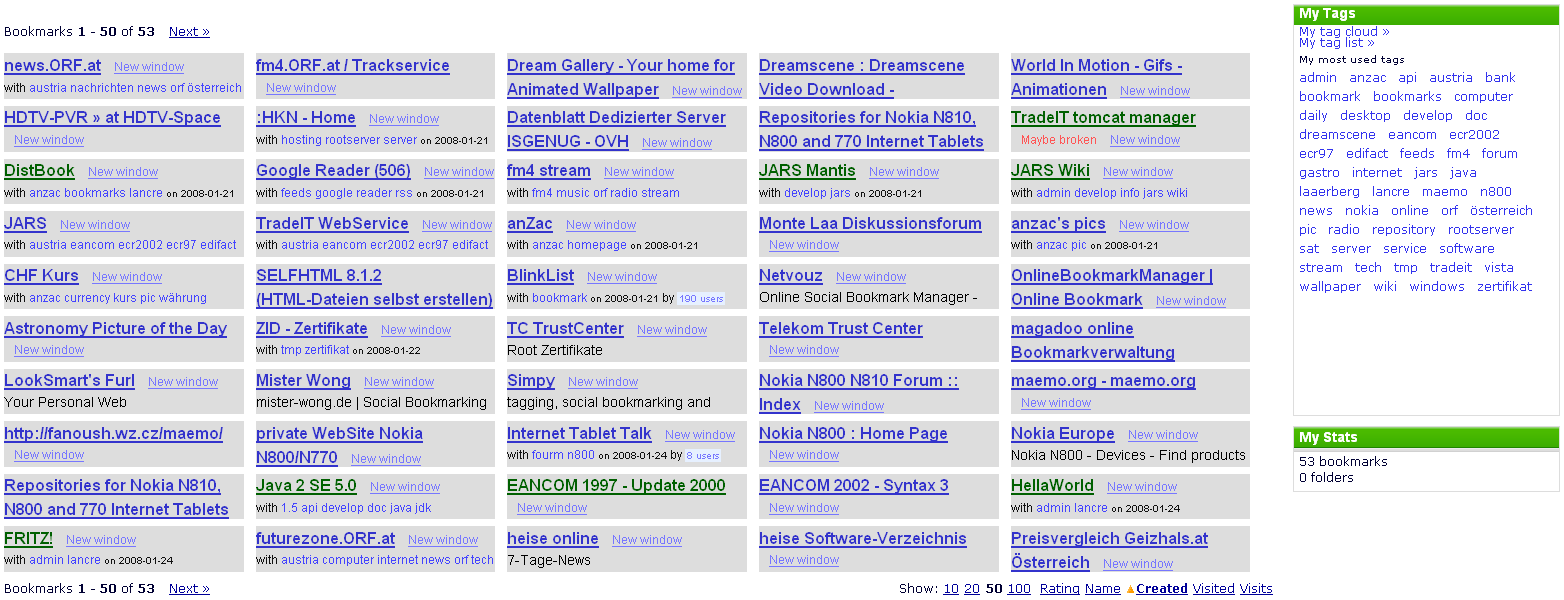Click the red 'Maybe broken' label
This screenshot has height=600, width=1564.
click(1058, 140)
